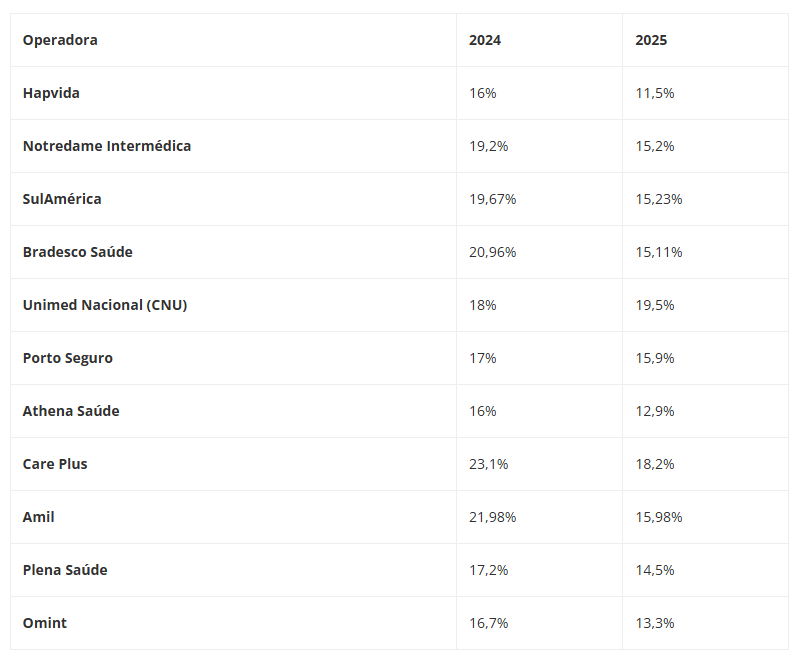Click the 2024 column header
Viewport: 803px width, 659px height.
[485, 40]
